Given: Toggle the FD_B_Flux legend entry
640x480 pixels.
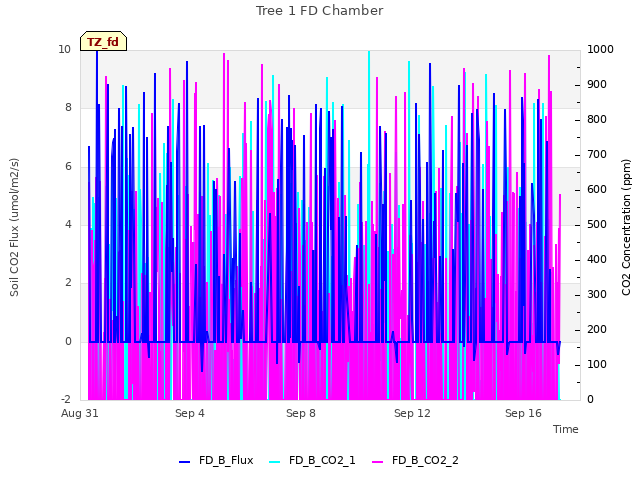Looking at the screenshot, I should pos(216,460).
